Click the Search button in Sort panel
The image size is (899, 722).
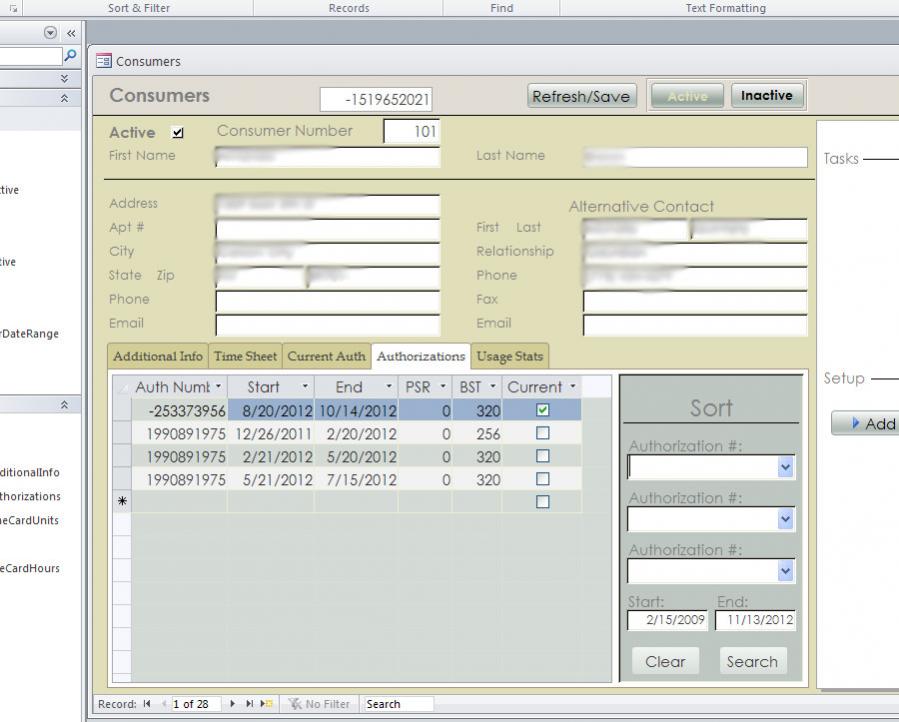coord(752,661)
